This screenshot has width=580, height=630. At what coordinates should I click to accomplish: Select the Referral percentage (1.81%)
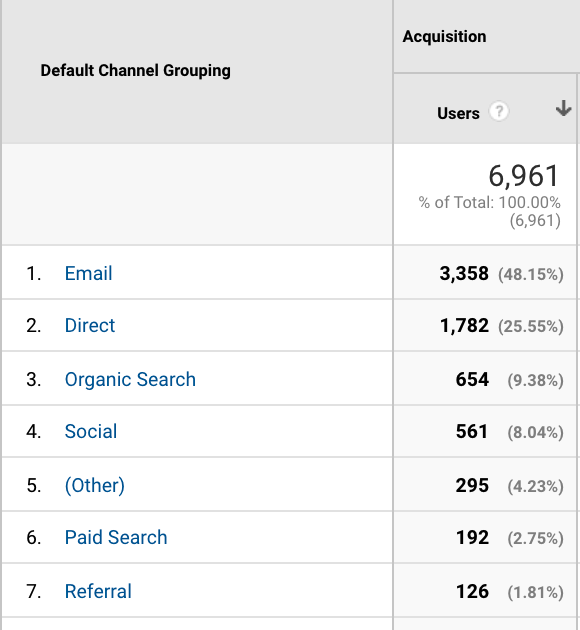pyautogui.click(x=535, y=593)
